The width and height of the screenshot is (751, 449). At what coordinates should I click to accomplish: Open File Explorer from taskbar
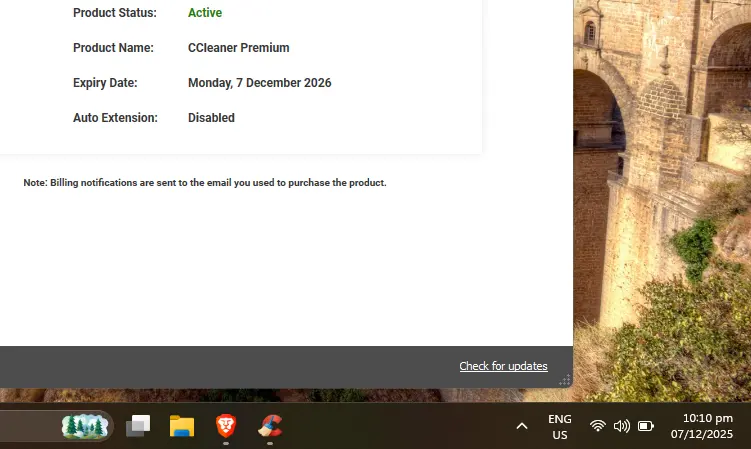[182, 426]
